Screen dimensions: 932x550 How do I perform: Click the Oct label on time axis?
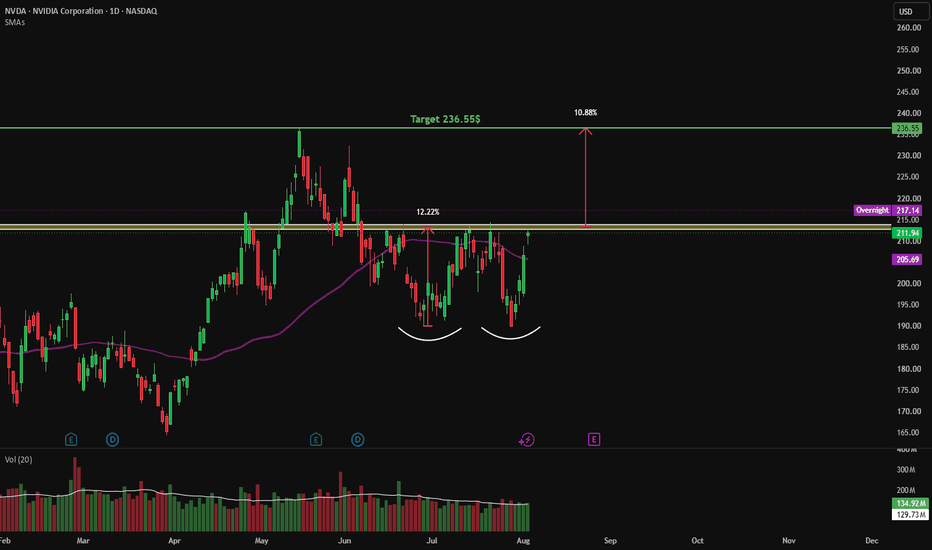697,540
